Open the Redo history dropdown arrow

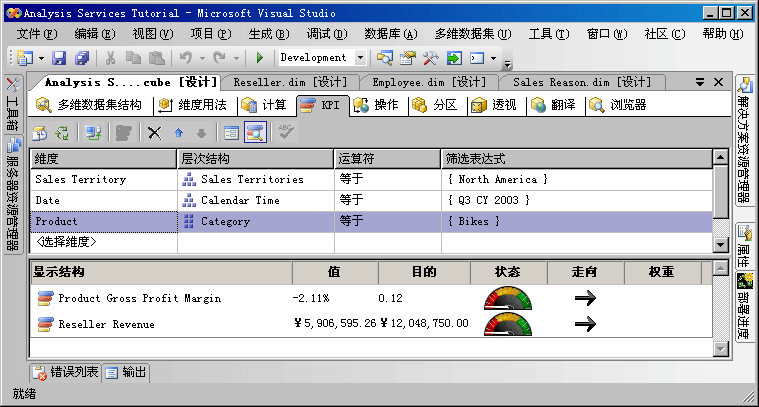(x=237, y=59)
